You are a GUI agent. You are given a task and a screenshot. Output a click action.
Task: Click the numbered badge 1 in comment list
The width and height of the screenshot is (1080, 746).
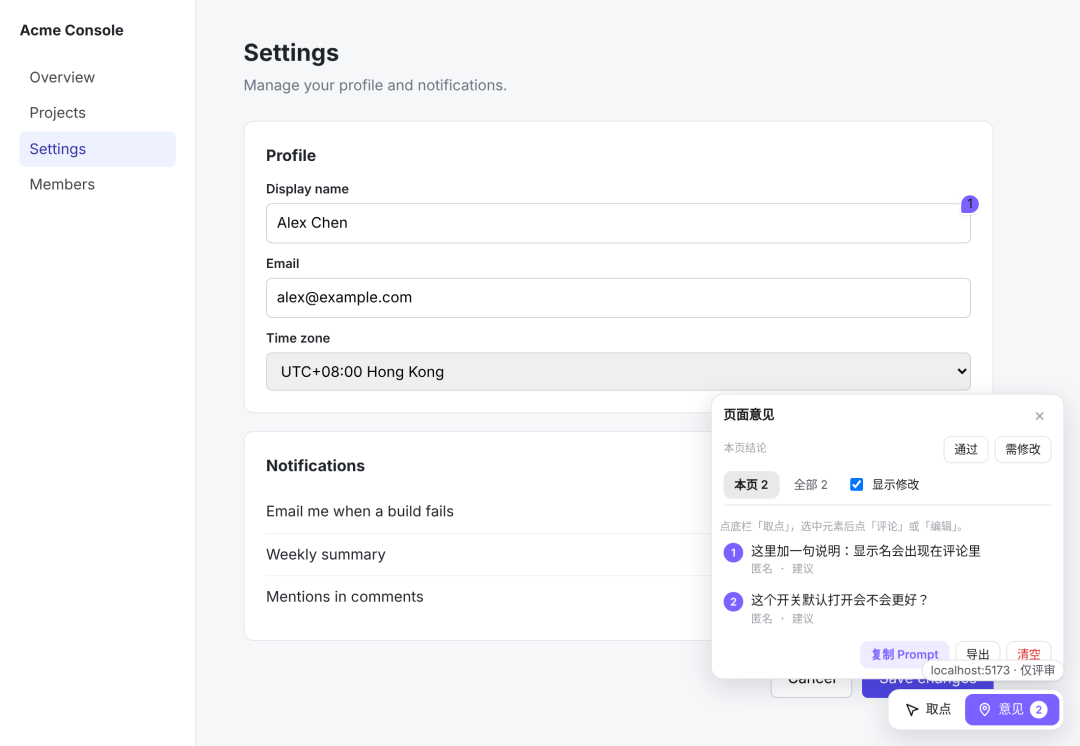tap(733, 552)
